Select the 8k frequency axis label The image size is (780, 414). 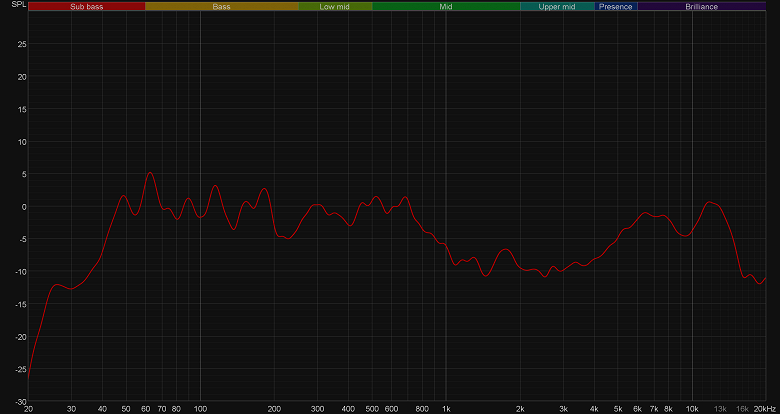tap(669, 409)
